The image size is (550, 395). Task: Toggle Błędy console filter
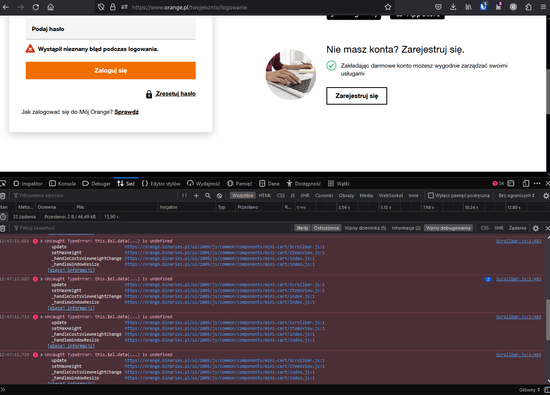[x=302, y=228]
